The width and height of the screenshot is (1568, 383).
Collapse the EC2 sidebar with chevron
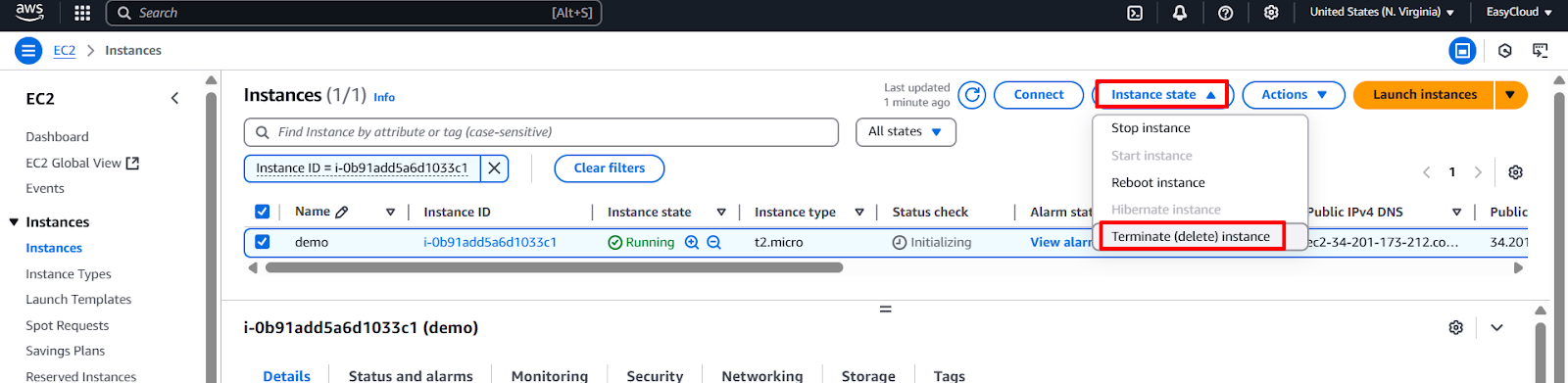click(174, 98)
